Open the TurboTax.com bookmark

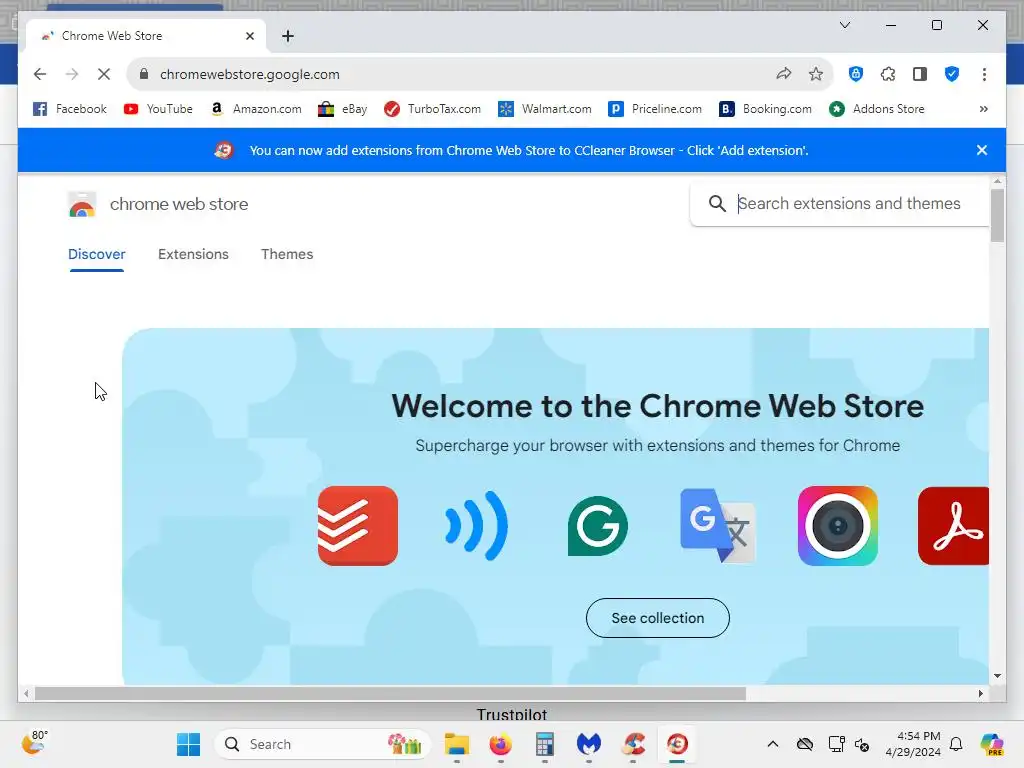click(432, 109)
